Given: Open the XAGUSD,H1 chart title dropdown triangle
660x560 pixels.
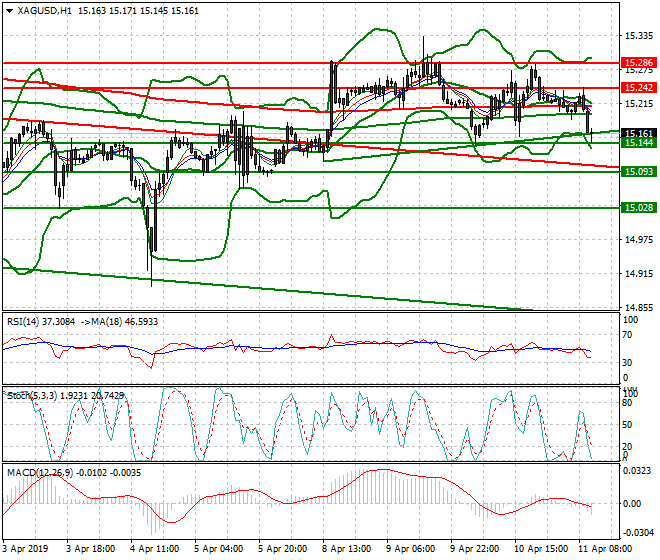Looking at the screenshot, I should tap(9, 11).
